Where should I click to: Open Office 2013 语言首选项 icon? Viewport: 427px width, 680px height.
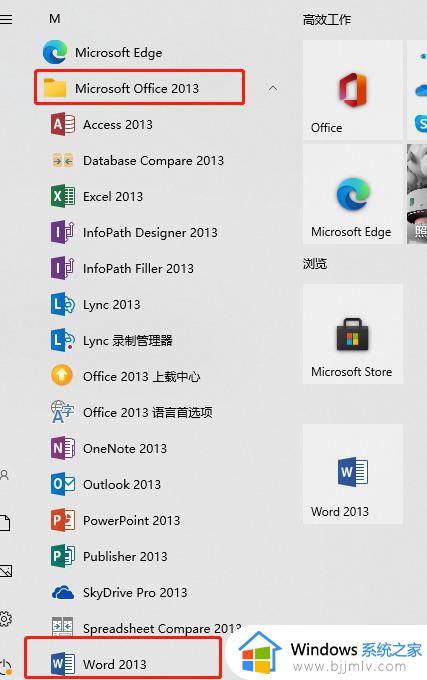(63, 412)
